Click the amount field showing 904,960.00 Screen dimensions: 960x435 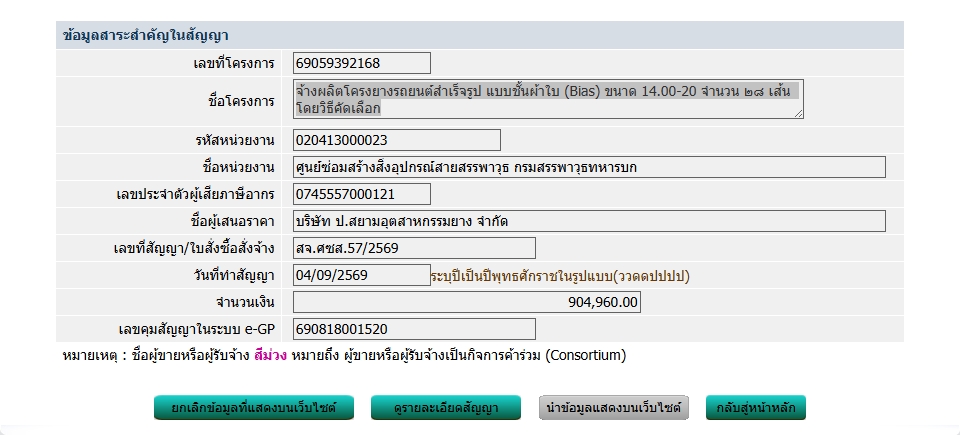pos(467,302)
